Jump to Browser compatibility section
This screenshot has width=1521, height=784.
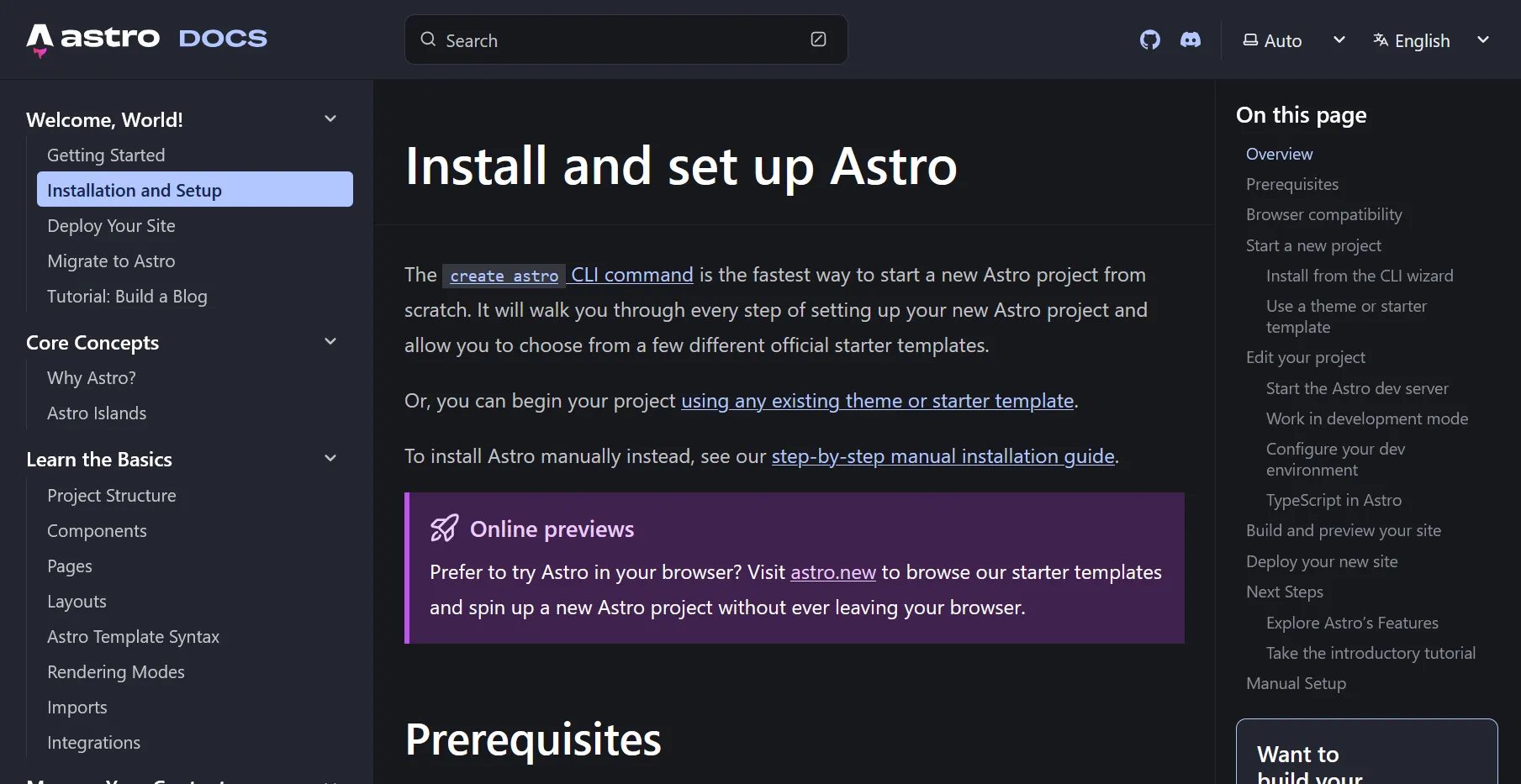click(x=1324, y=214)
